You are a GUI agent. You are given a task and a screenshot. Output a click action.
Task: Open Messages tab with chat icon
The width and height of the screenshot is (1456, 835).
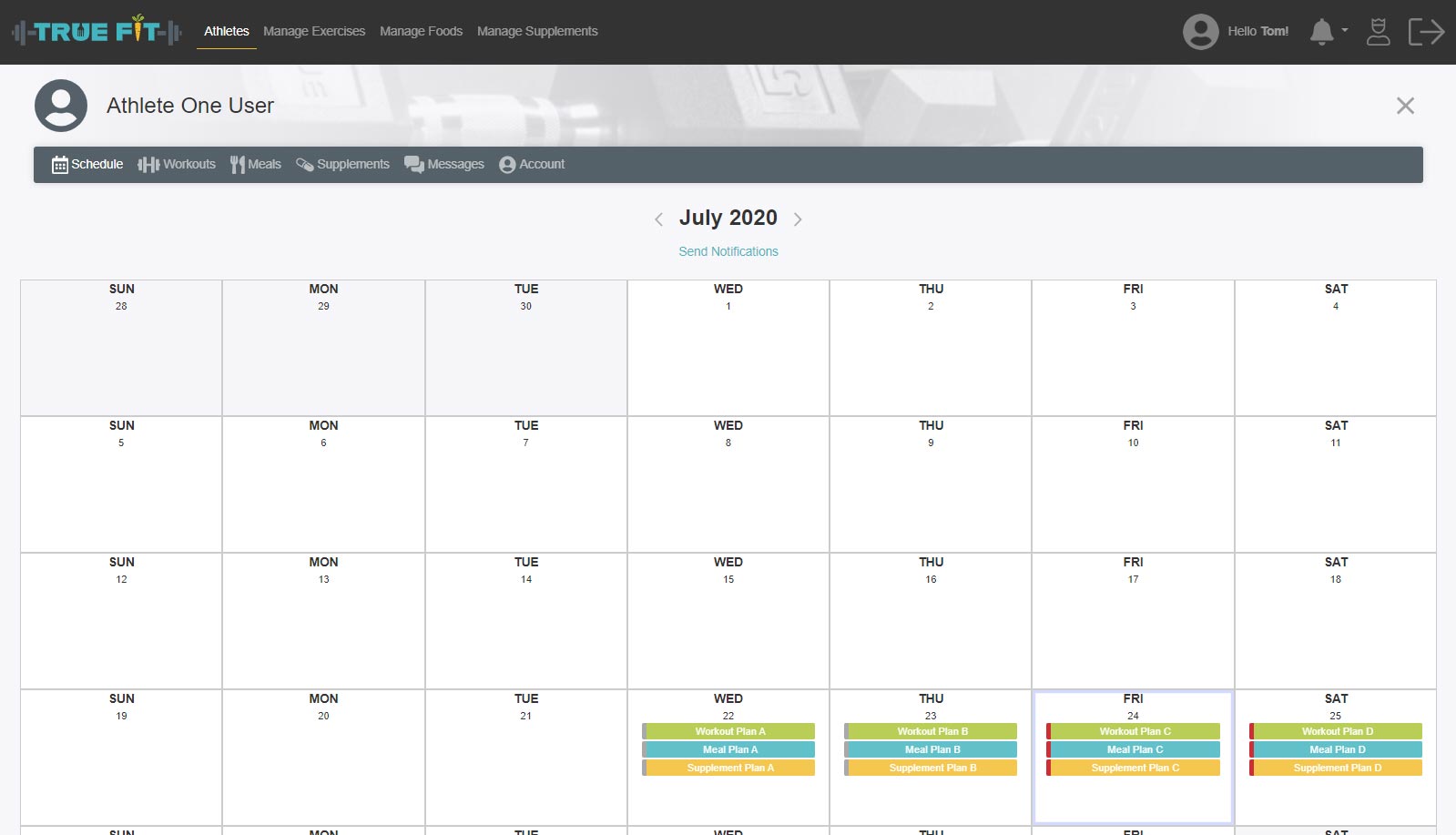coord(444,165)
